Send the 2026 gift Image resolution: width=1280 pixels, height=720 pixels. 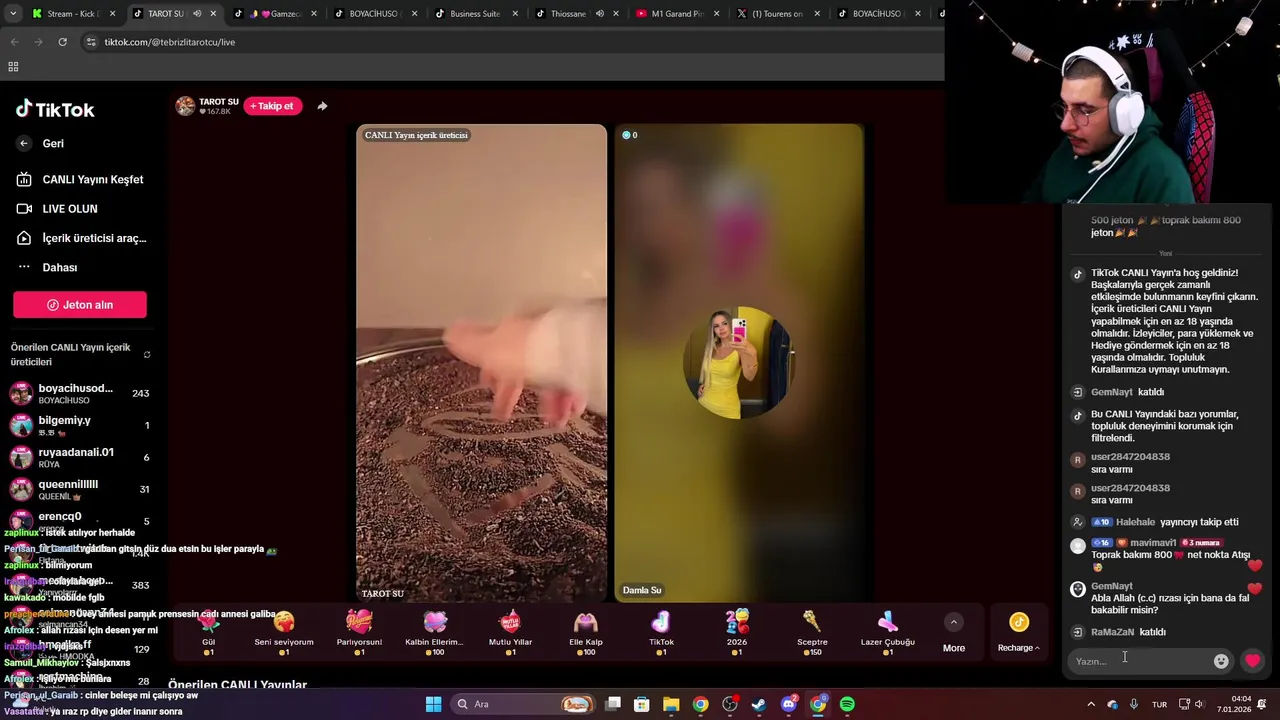click(x=737, y=631)
